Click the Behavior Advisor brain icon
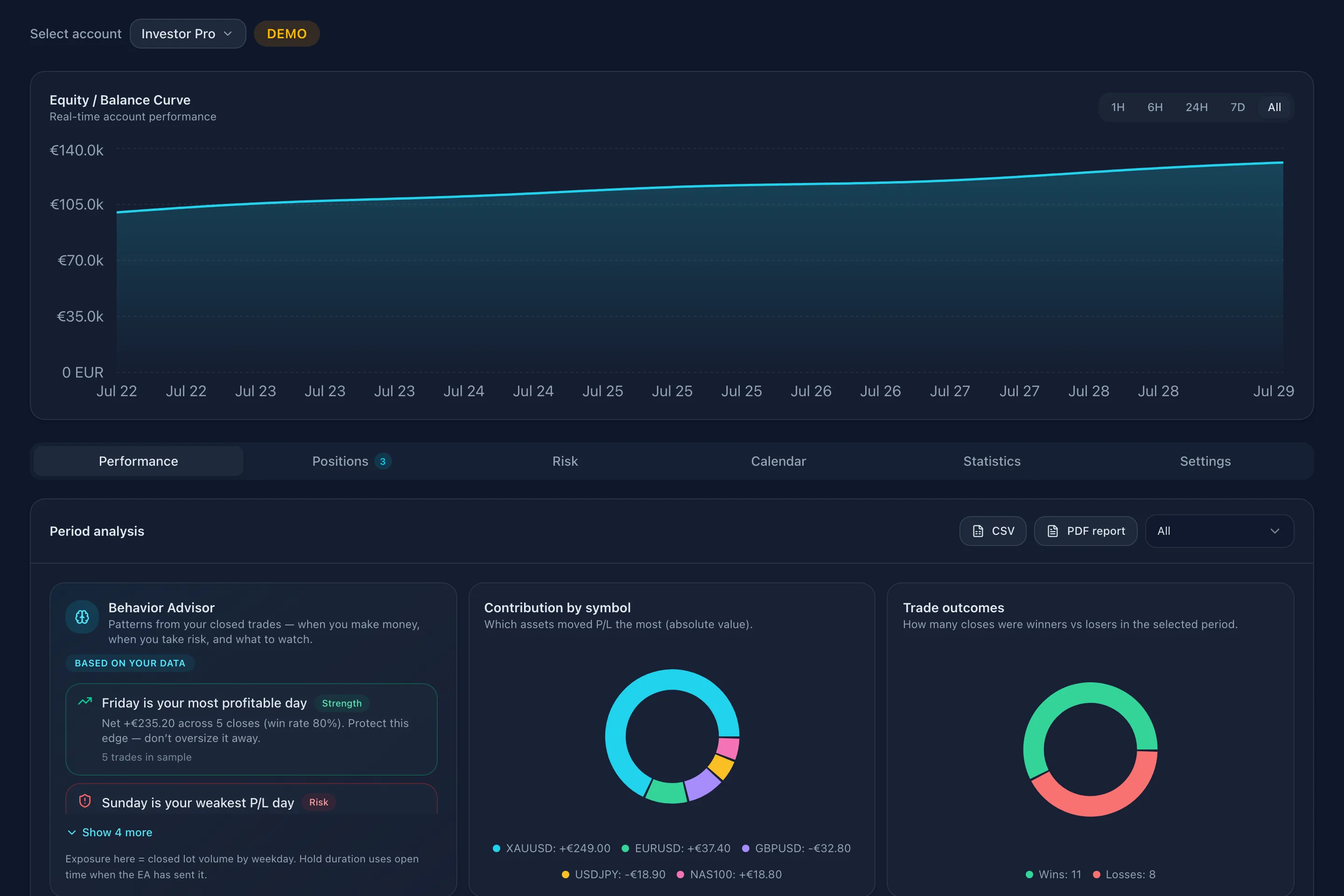The image size is (1344, 896). coord(82,616)
